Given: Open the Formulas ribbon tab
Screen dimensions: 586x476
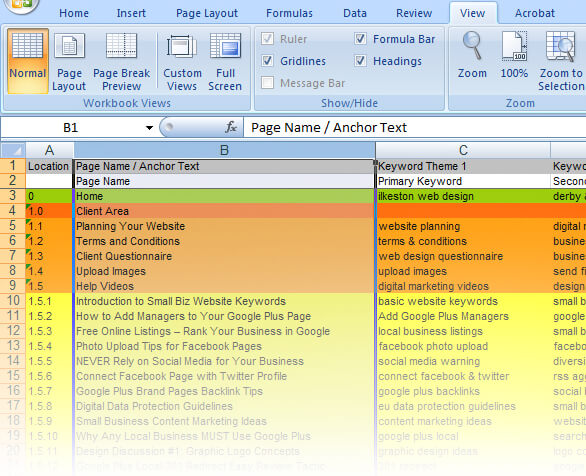Looking at the screenshot, I should pos(289,13).
